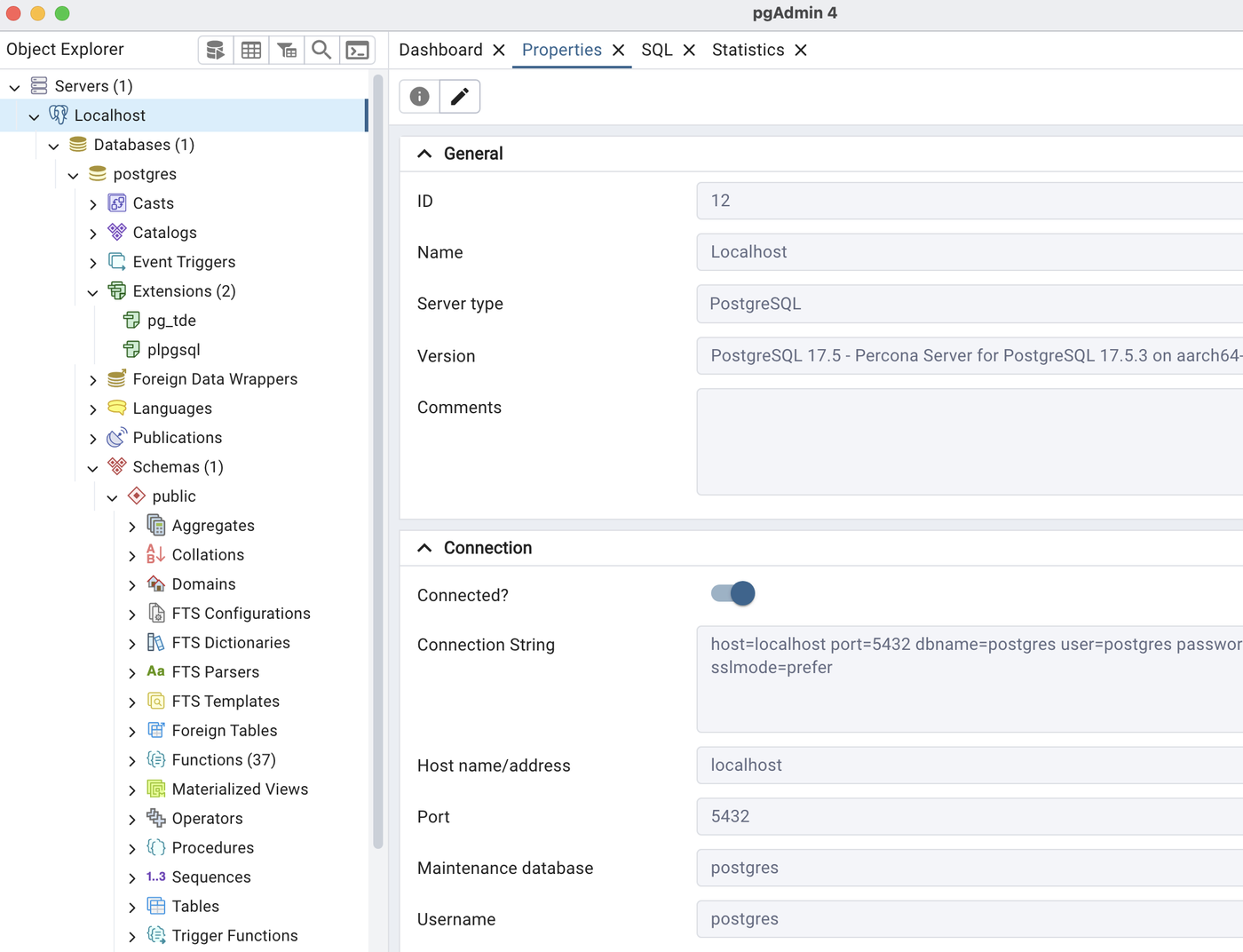The height and width of the screenshot is (952, 1243).
Task: Select the pg_tde extension icon
Action: click(x=131, y=320)
